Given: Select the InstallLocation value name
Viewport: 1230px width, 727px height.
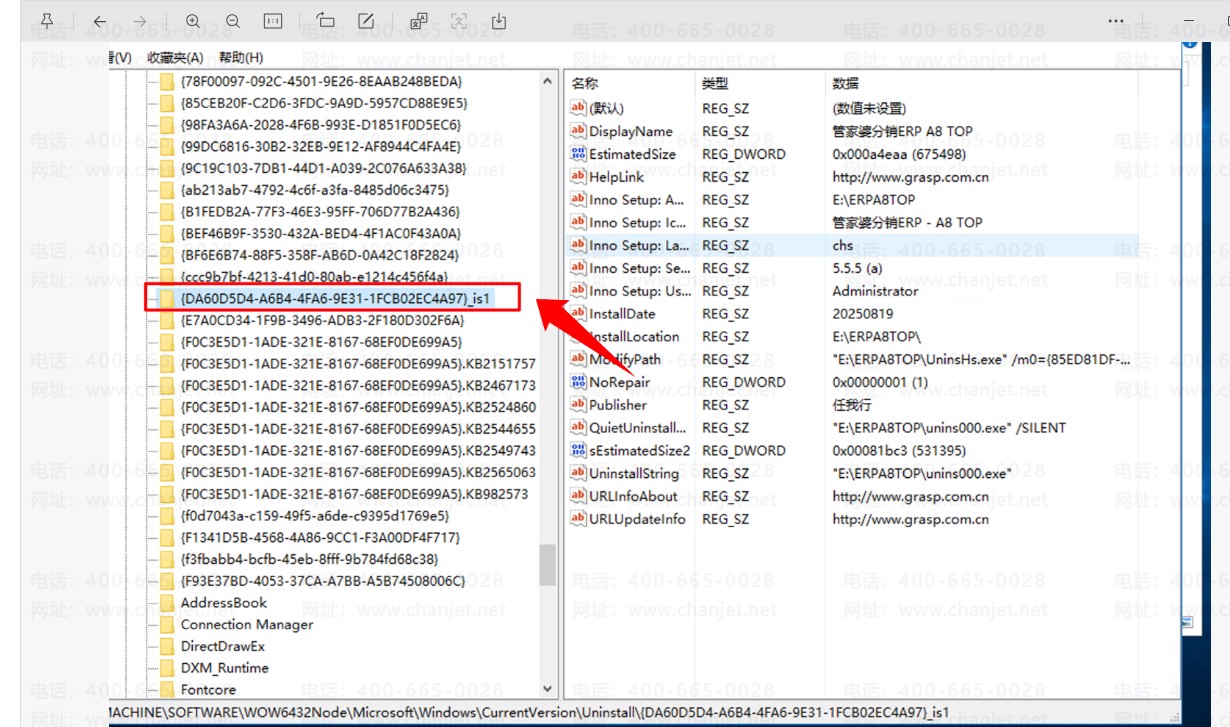Looking at the screenshot, I should point(634,337).
